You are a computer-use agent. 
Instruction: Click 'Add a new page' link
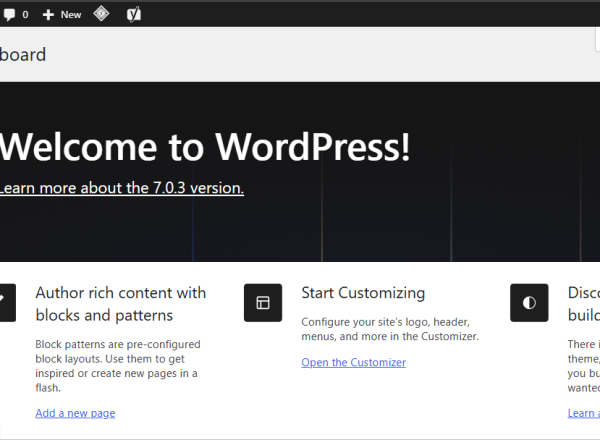75,413
